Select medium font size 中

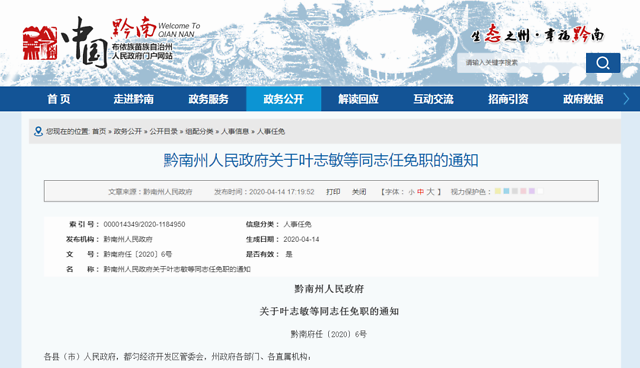tap(420, 192)
